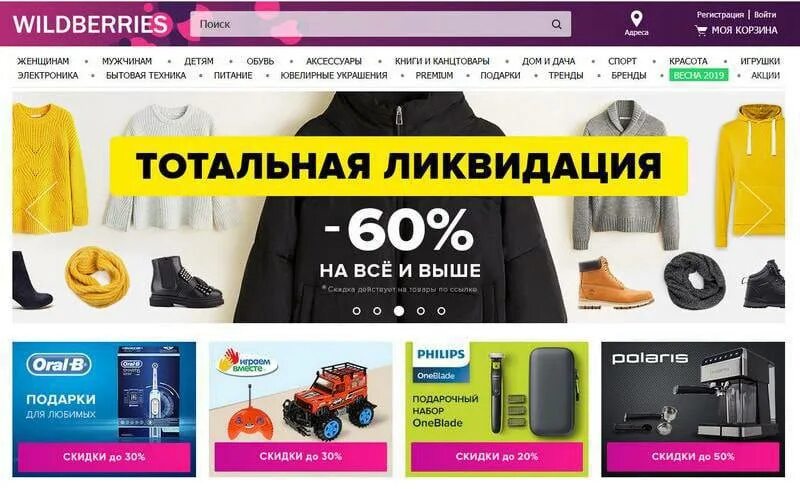
Task: Click the search magnifier icon
Action: (557, 24)
